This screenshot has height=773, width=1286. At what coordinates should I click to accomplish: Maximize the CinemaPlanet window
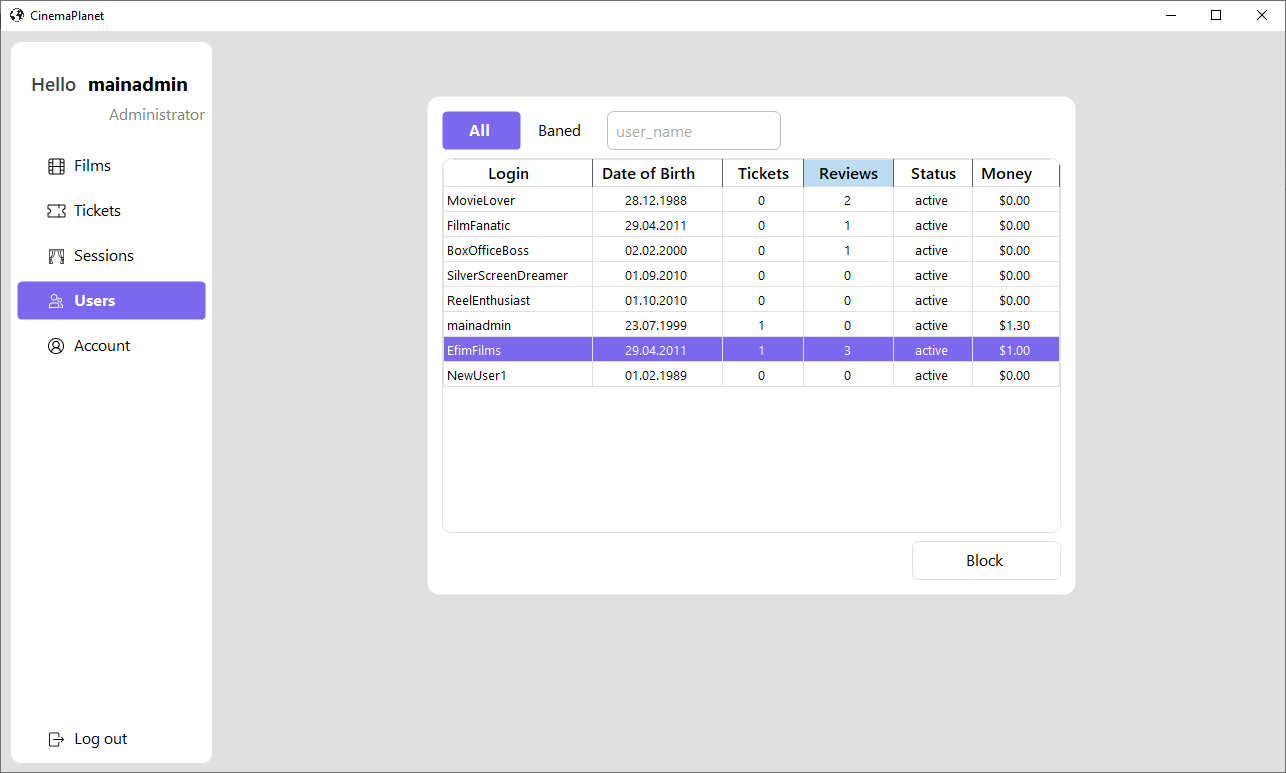pyautogui.click(x=1216, y=15)
